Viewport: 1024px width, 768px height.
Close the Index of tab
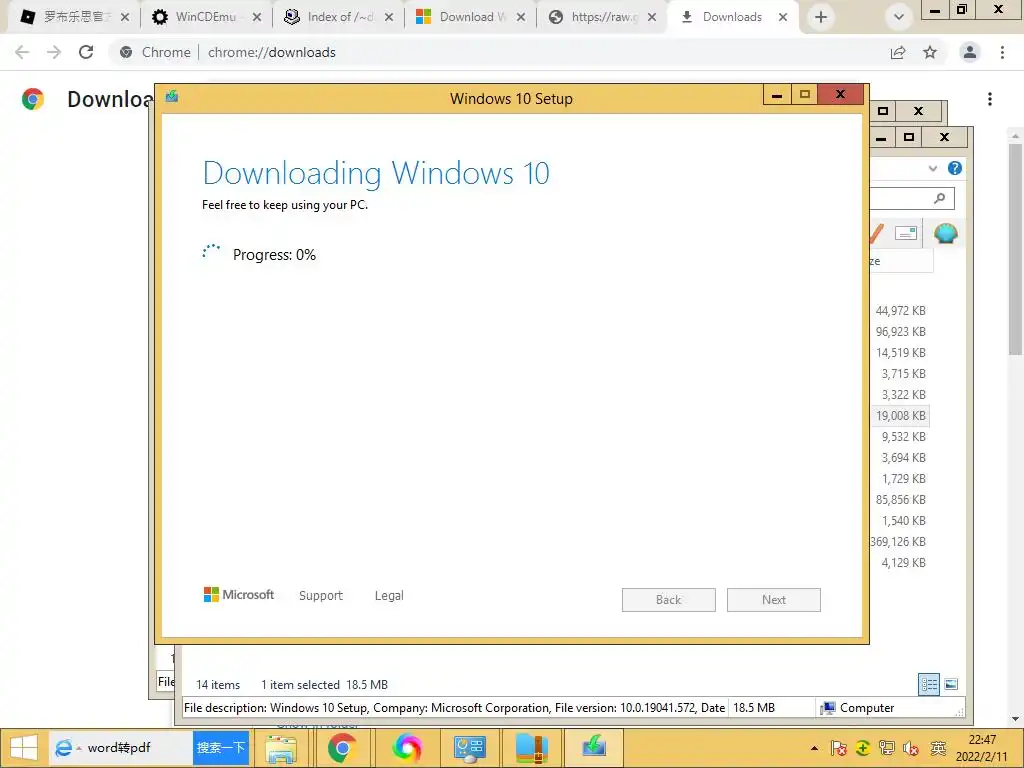click(x=389, y=18)
